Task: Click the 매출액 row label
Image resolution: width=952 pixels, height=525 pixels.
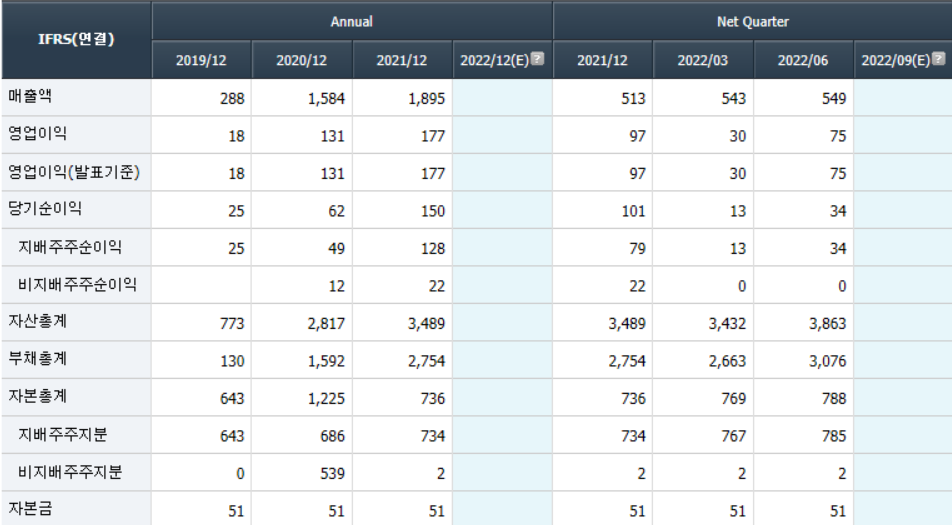Action: pos(30,96)
